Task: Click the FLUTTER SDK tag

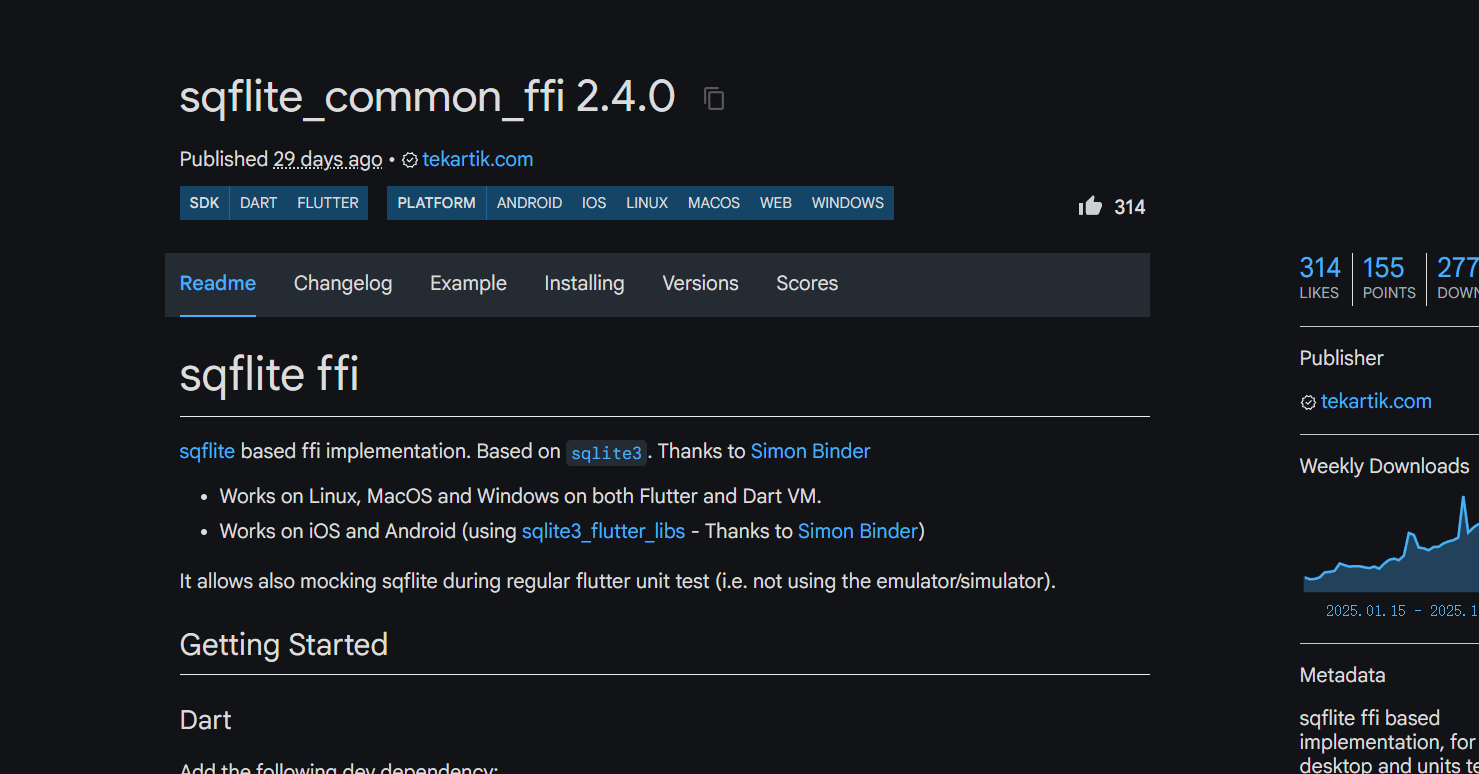Action: (x=327, y=203)
